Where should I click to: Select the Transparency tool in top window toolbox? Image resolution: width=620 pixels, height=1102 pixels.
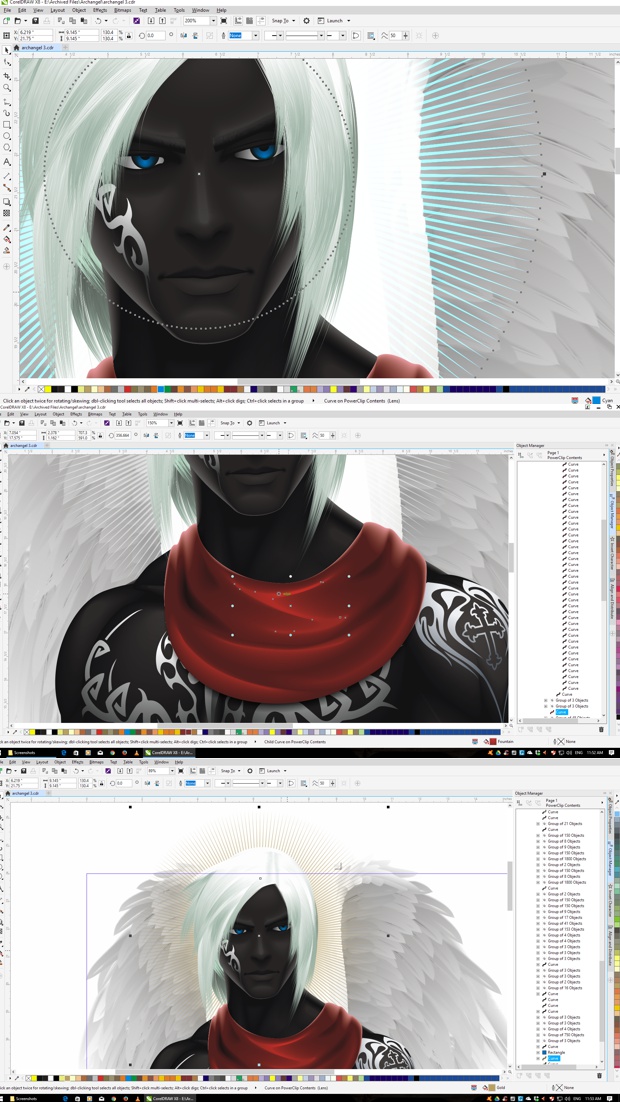point(7,213)
